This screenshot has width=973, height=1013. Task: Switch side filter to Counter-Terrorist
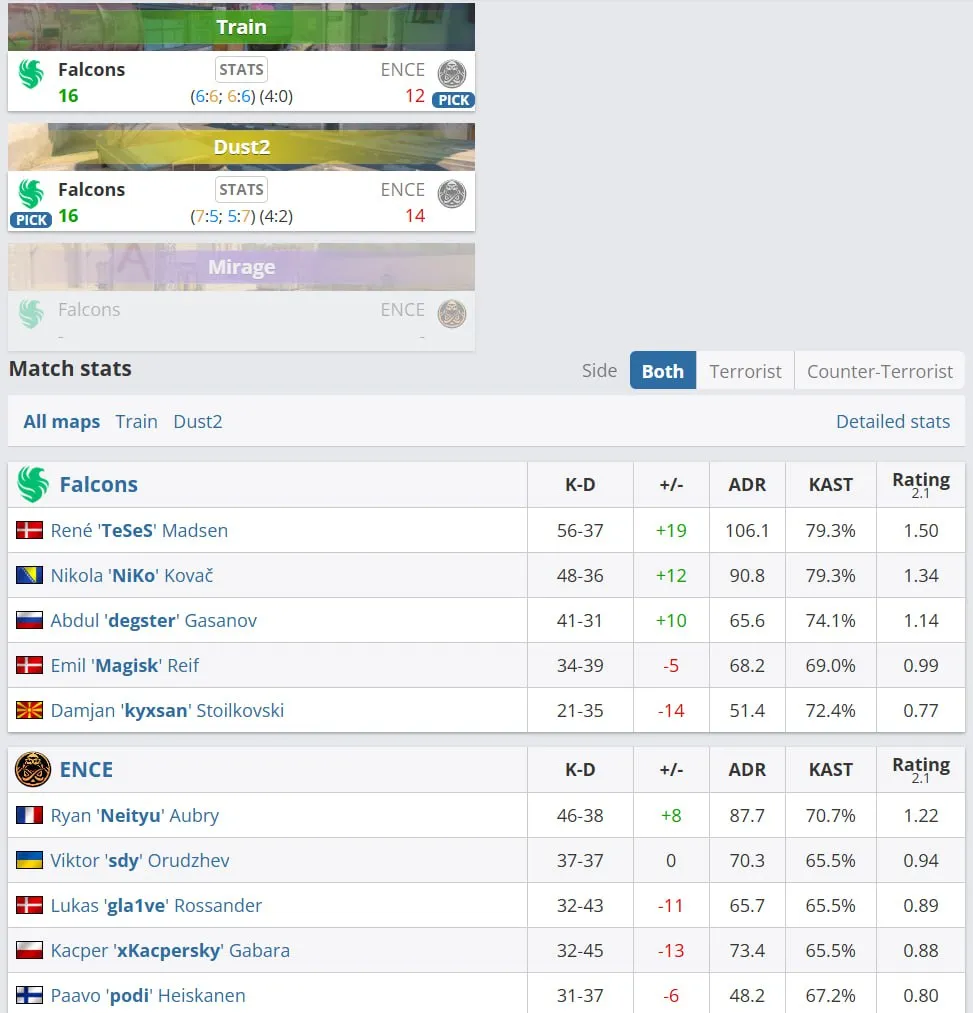(x=880, y=371)
